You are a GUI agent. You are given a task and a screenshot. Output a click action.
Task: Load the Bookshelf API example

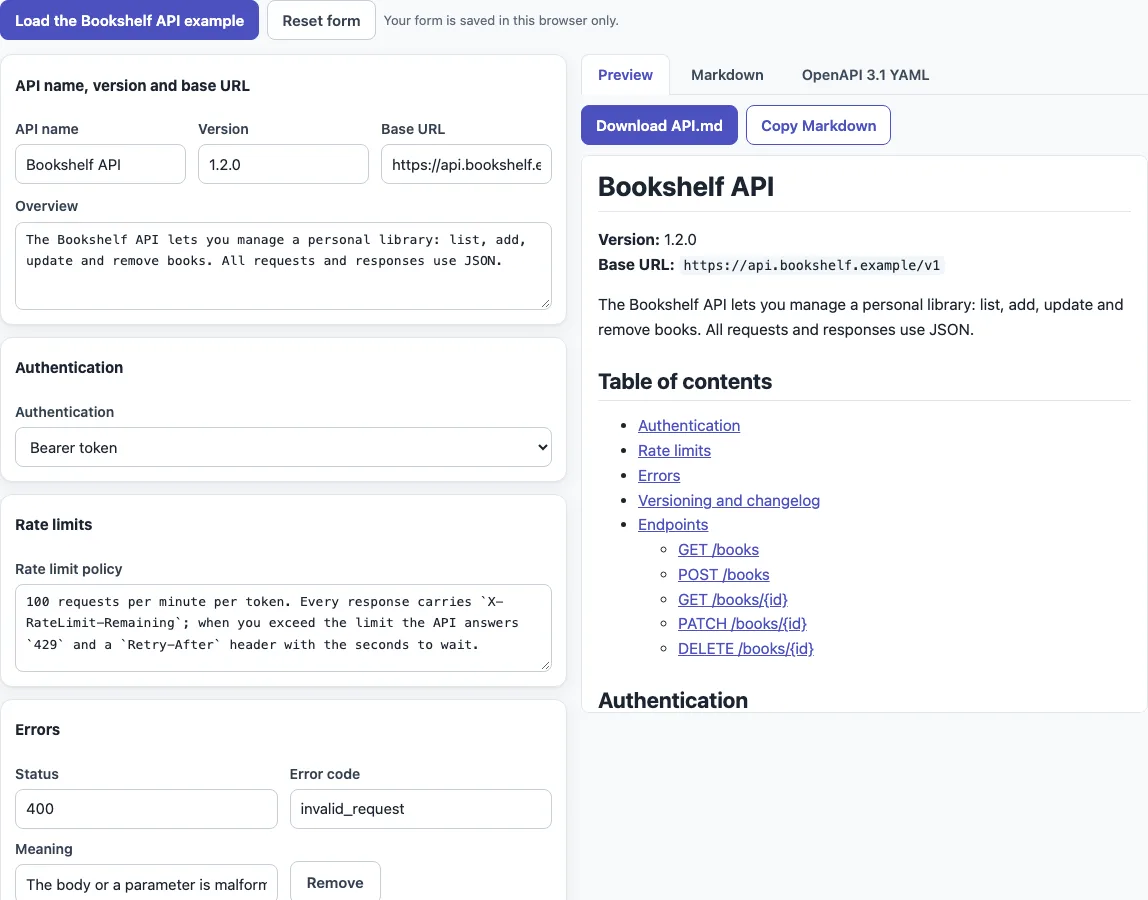click(130, 21)
